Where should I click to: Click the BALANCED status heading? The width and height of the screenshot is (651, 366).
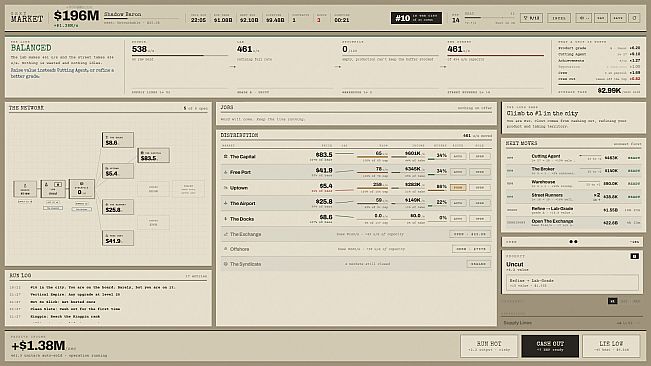(31, 48)
